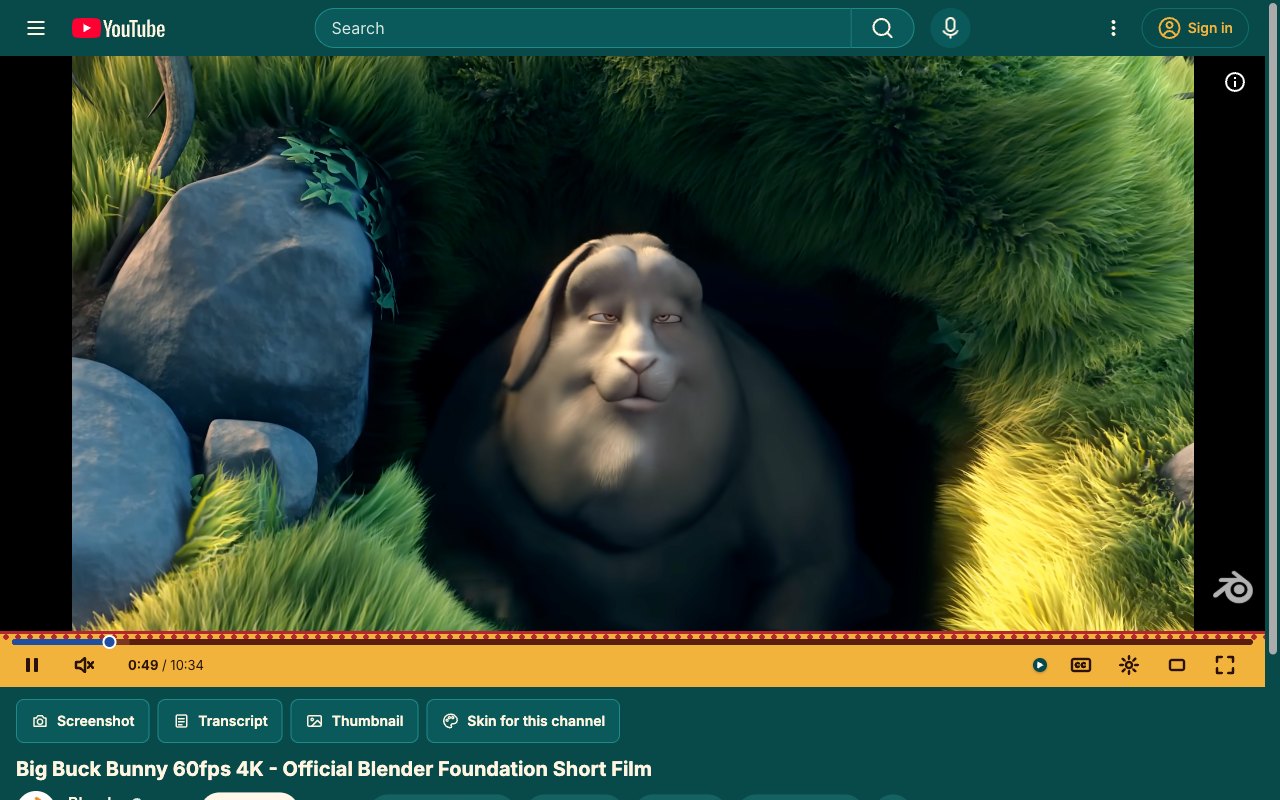
Task: Start voice search with the microphone
Action: (950, 28)
